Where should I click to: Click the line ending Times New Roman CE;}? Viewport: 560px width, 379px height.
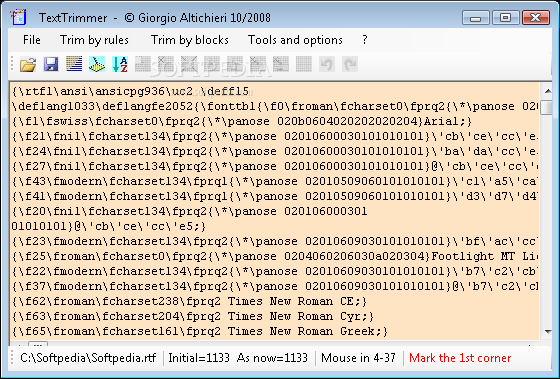189,301
